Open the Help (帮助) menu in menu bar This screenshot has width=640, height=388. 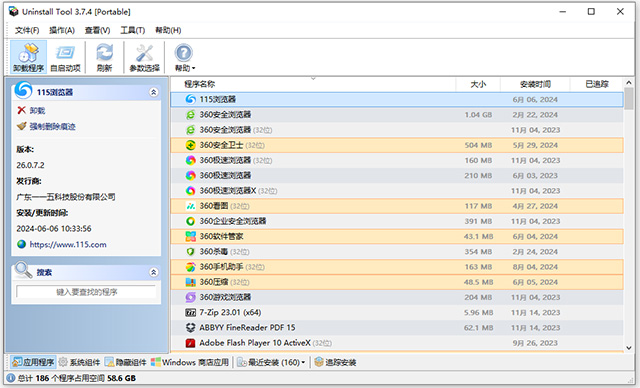click(x=168, y=30)
